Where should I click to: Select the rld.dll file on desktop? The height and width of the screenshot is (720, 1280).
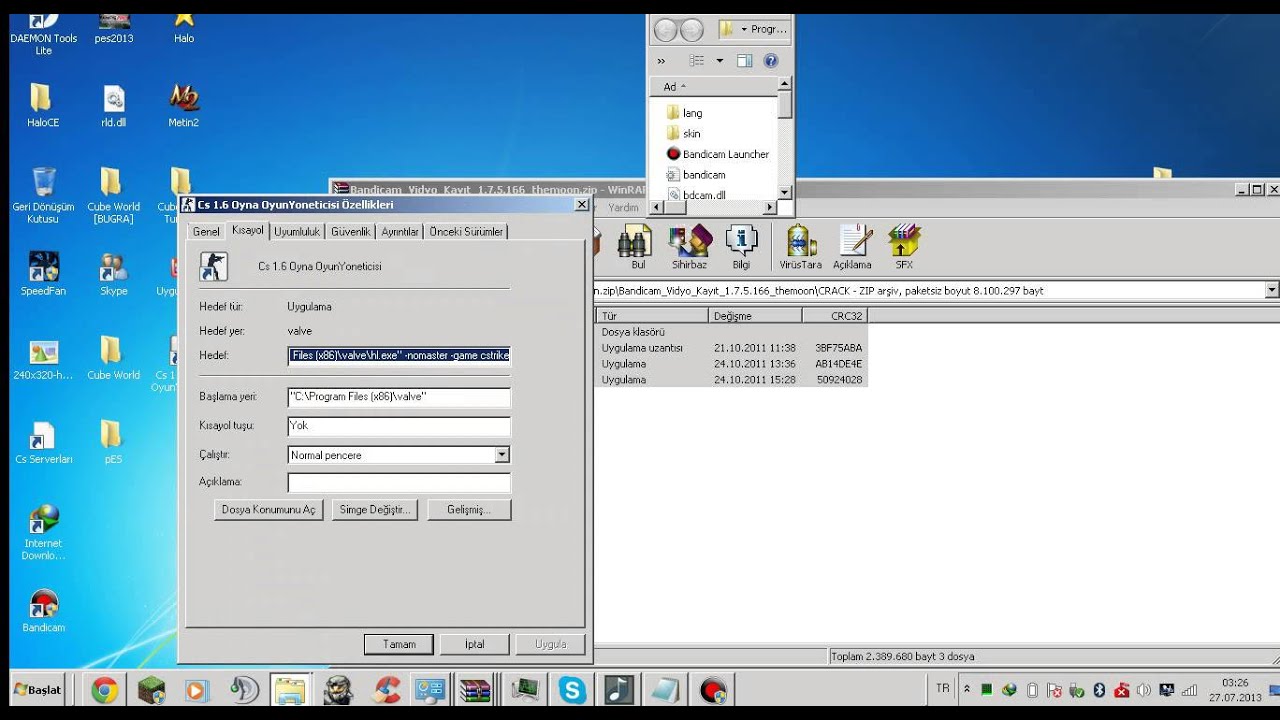tap(114, 106)
